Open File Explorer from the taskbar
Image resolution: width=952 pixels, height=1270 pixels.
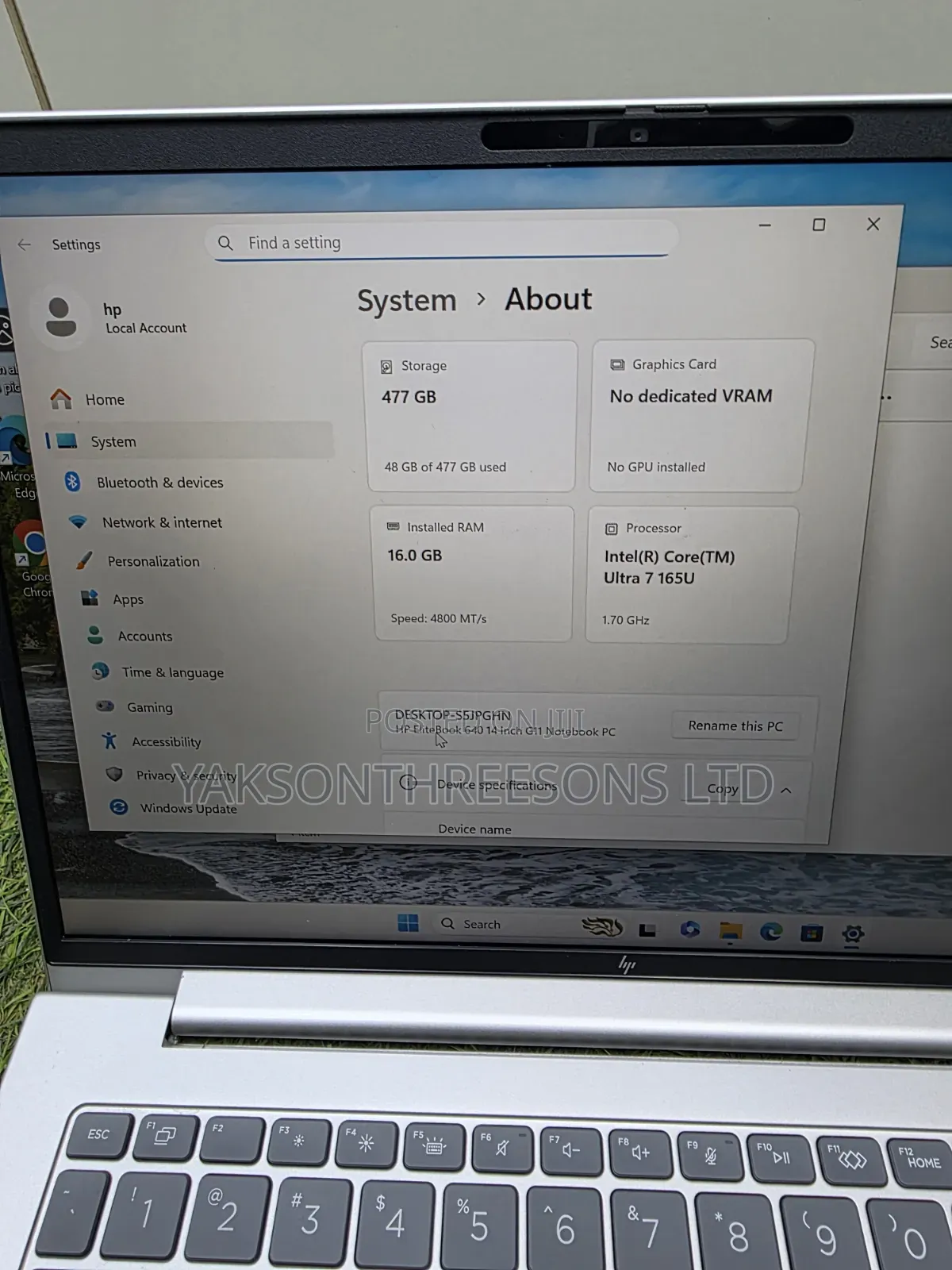coord(731,931)
